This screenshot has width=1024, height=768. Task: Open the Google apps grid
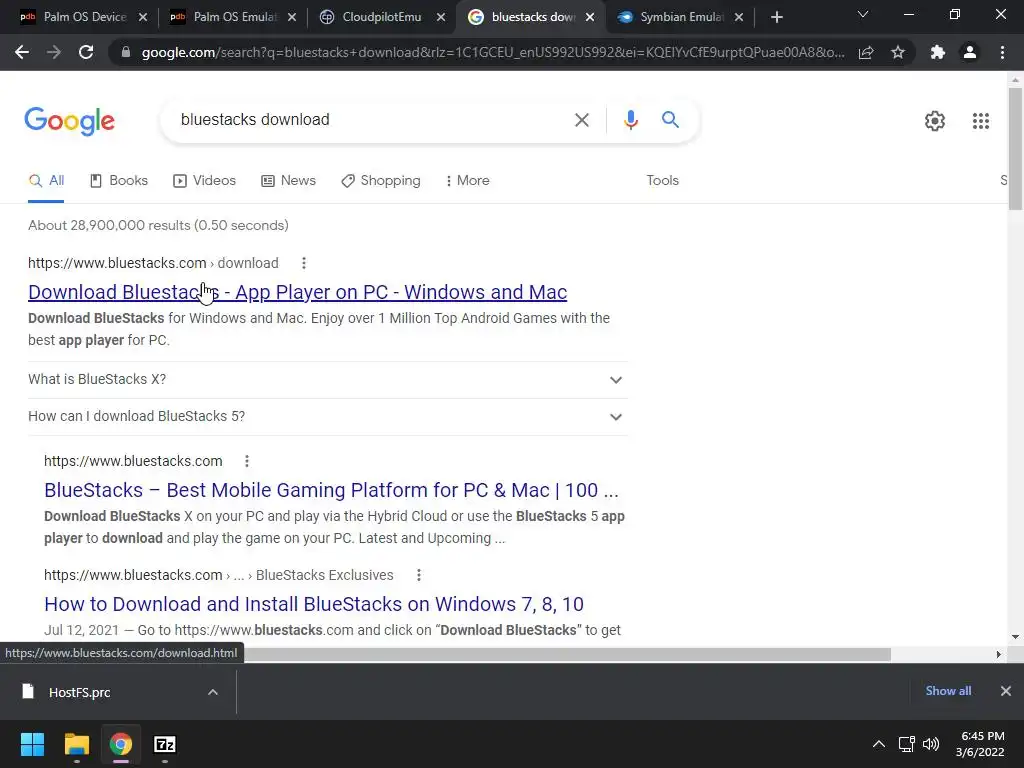pos(980,121)
